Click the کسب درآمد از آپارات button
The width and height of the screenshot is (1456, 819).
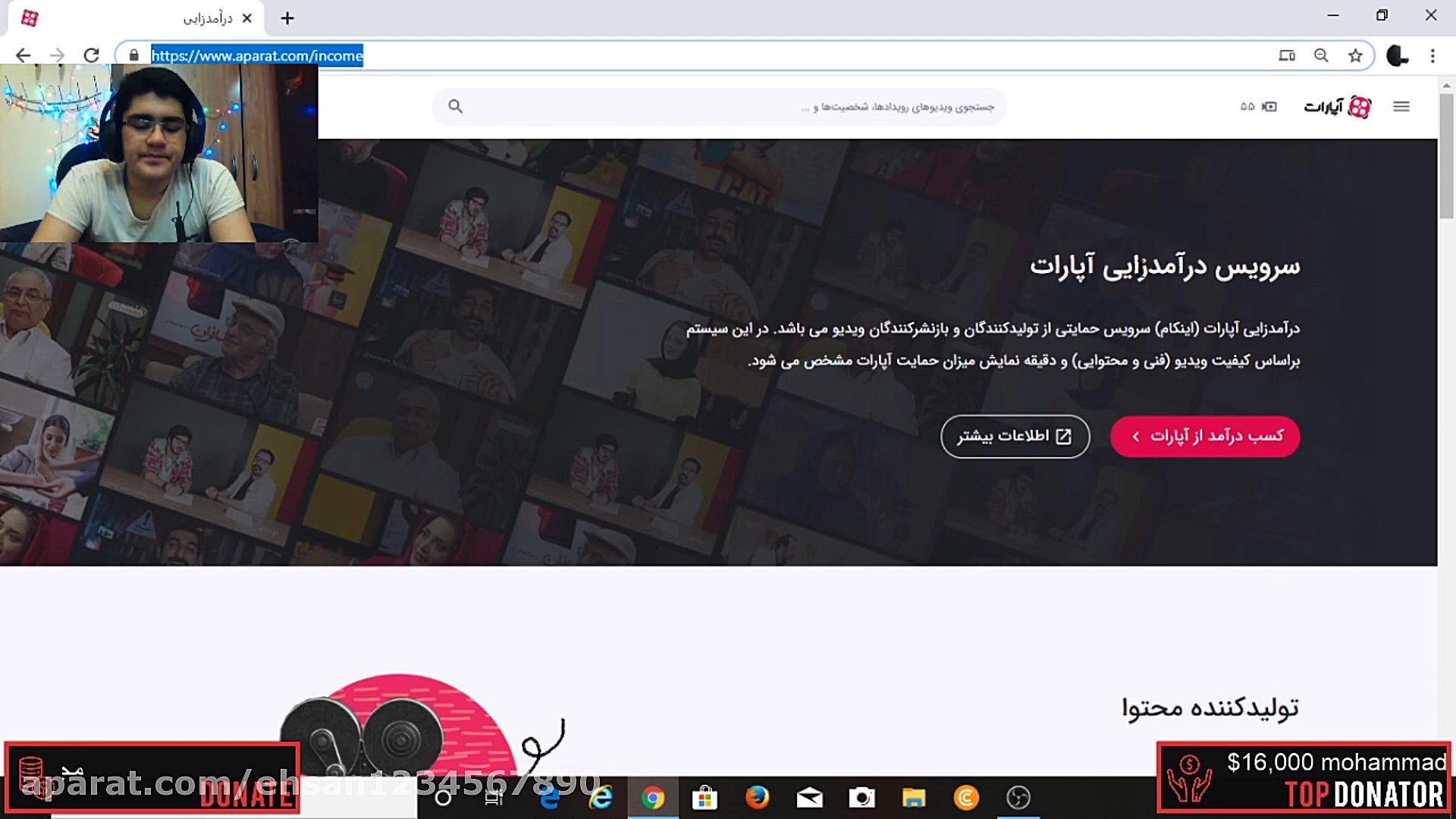[x=1204, y=436]
